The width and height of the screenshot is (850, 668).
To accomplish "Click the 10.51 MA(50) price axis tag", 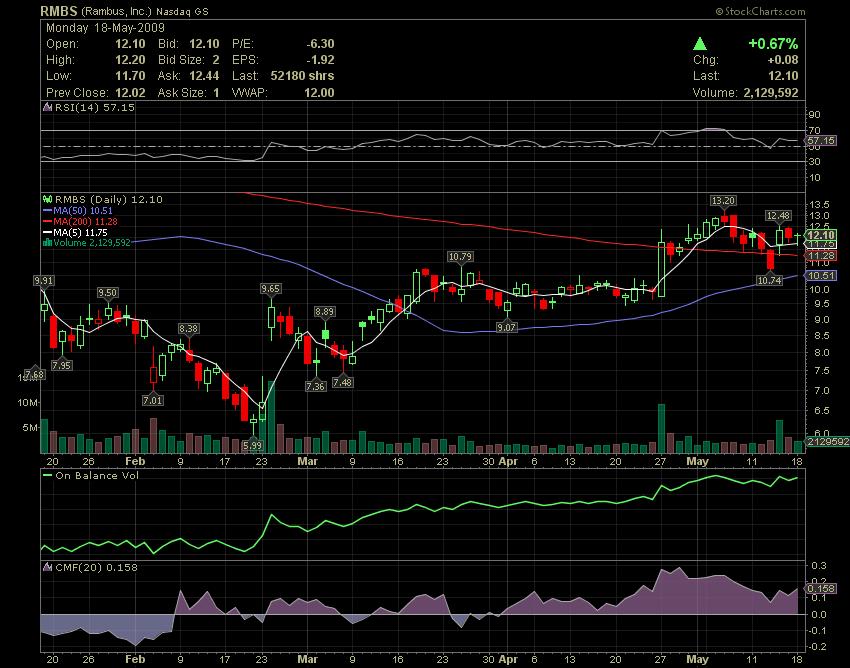I will coord(820,275).
